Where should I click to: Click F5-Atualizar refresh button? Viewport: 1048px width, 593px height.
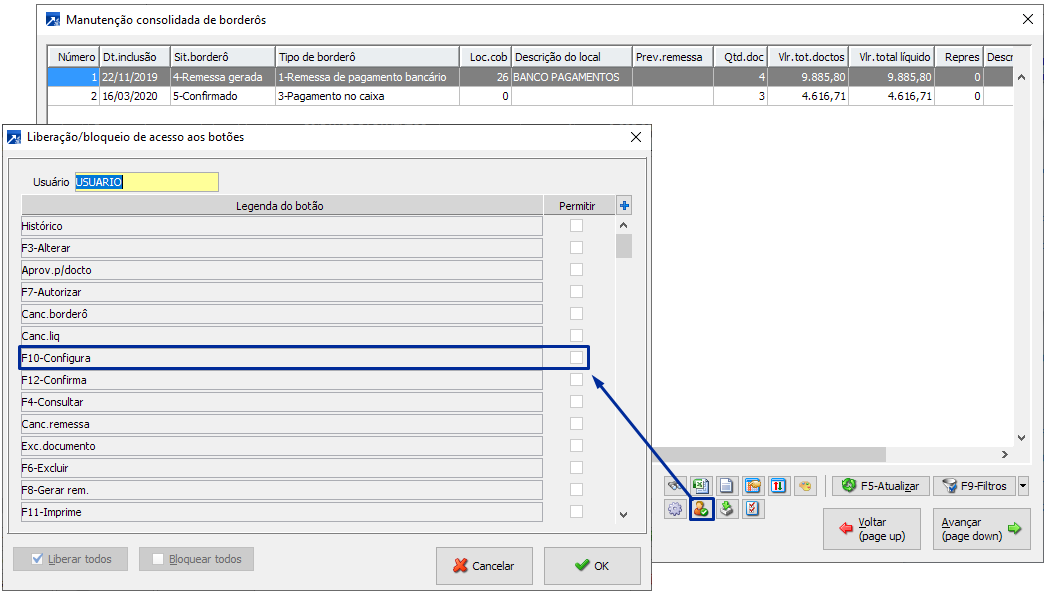[x=880, y=486]
